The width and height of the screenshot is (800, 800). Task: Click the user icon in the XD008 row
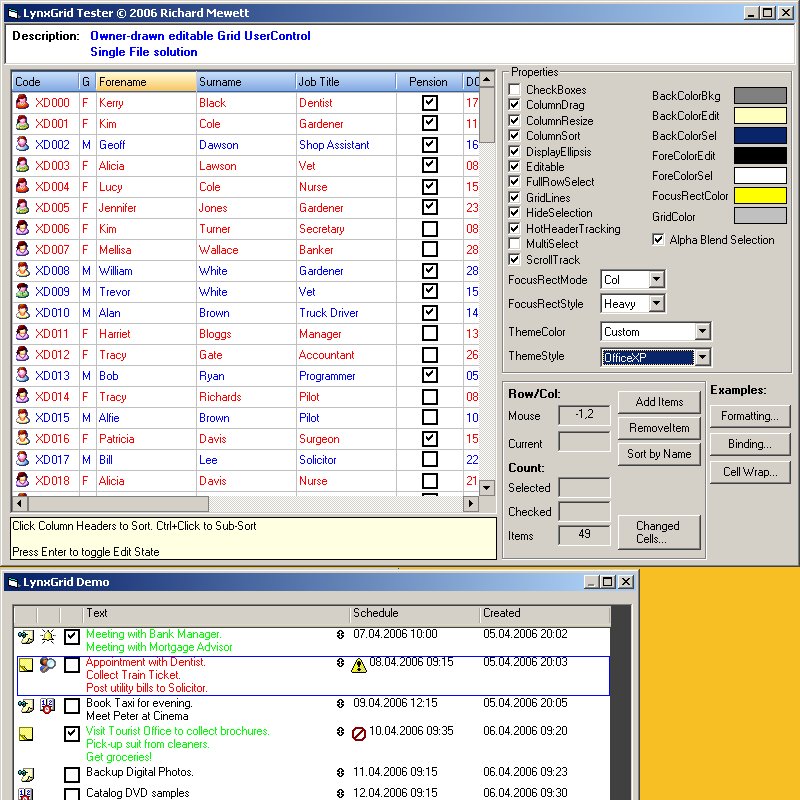[x=23, y=271]
